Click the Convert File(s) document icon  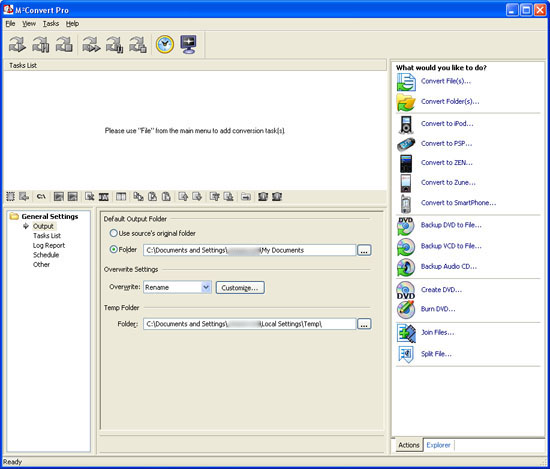pyautogui.click(x=406, y=82)
